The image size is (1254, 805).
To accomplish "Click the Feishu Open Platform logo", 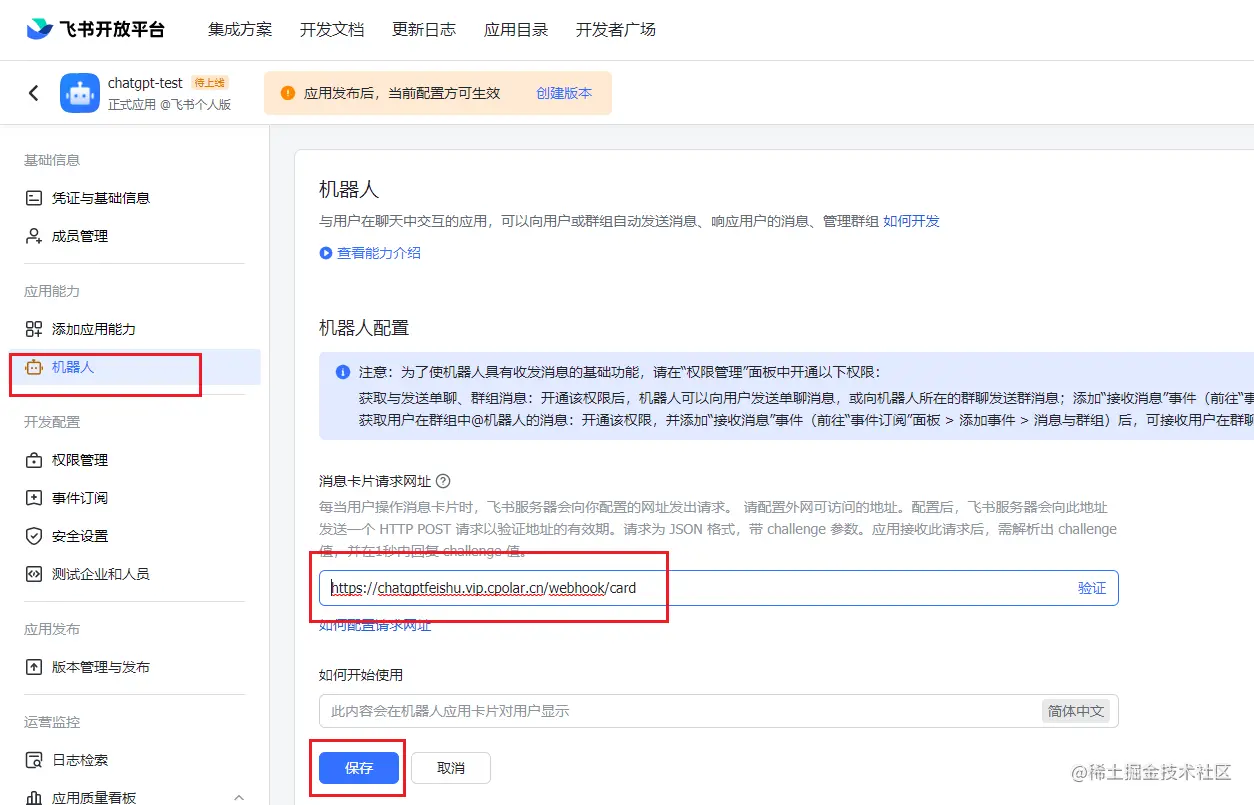I will pos(95,29).
